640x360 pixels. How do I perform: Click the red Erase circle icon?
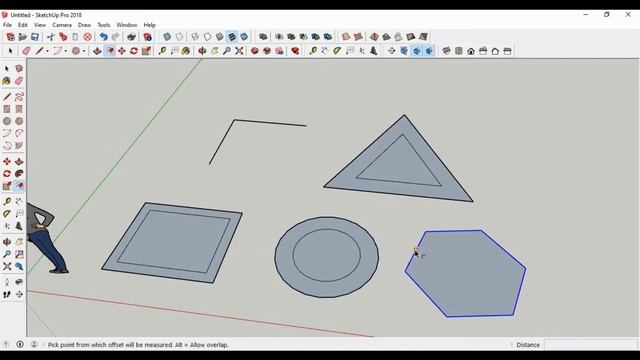(87, 37)
